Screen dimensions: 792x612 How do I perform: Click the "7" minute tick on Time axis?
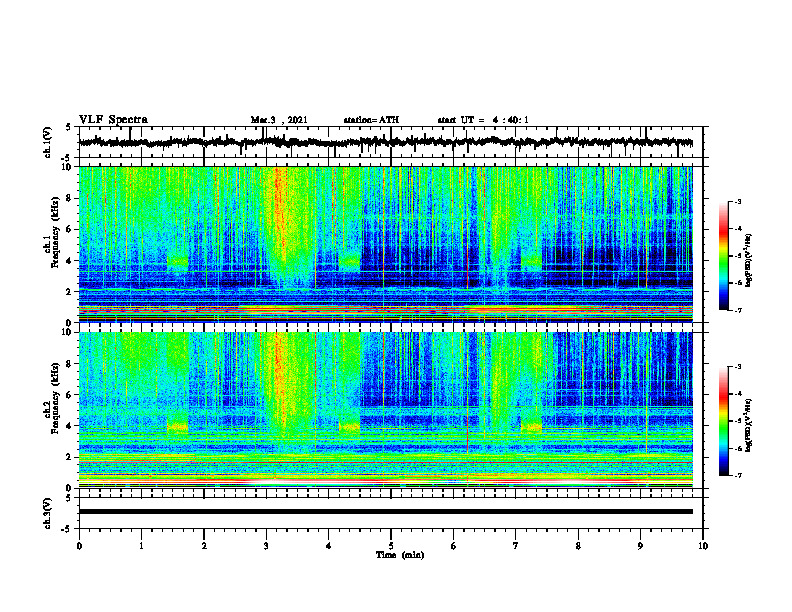pos(516,546)
